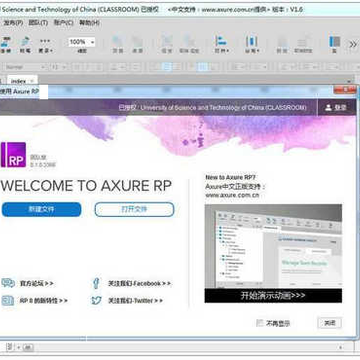
Task: Open the 官方论坛 forum link
Action: (x=36, y=284)
